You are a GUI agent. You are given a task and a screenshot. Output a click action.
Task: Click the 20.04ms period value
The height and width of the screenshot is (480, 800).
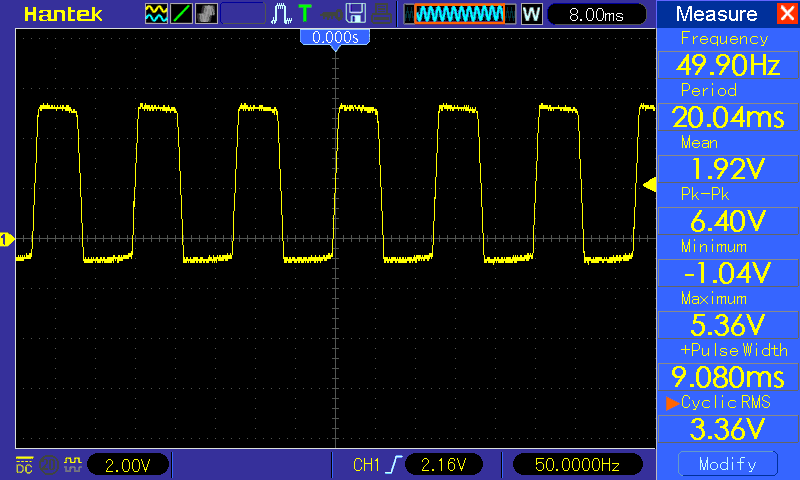point(728,117)
